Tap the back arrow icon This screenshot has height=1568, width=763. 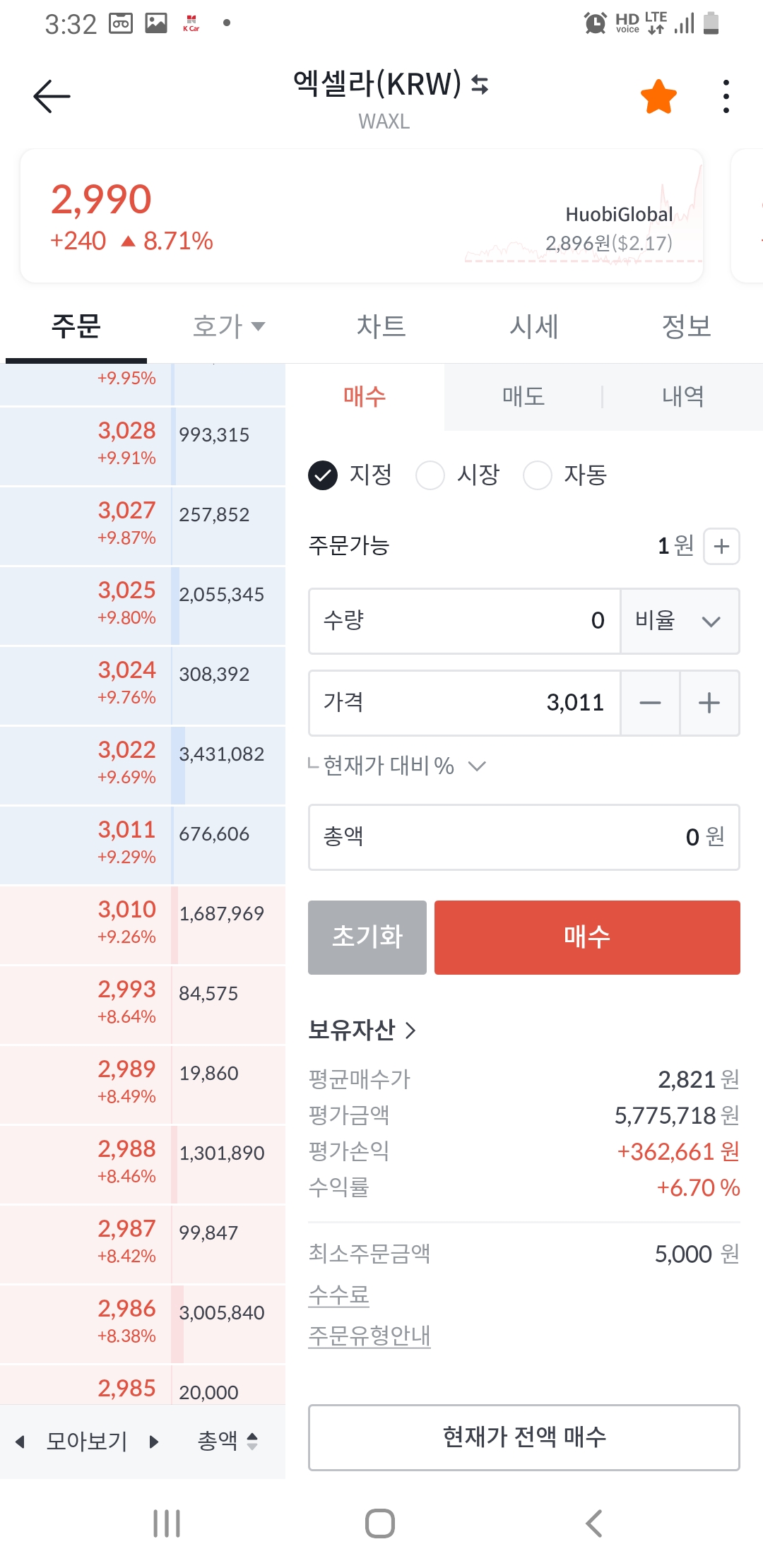coord(52,96)
